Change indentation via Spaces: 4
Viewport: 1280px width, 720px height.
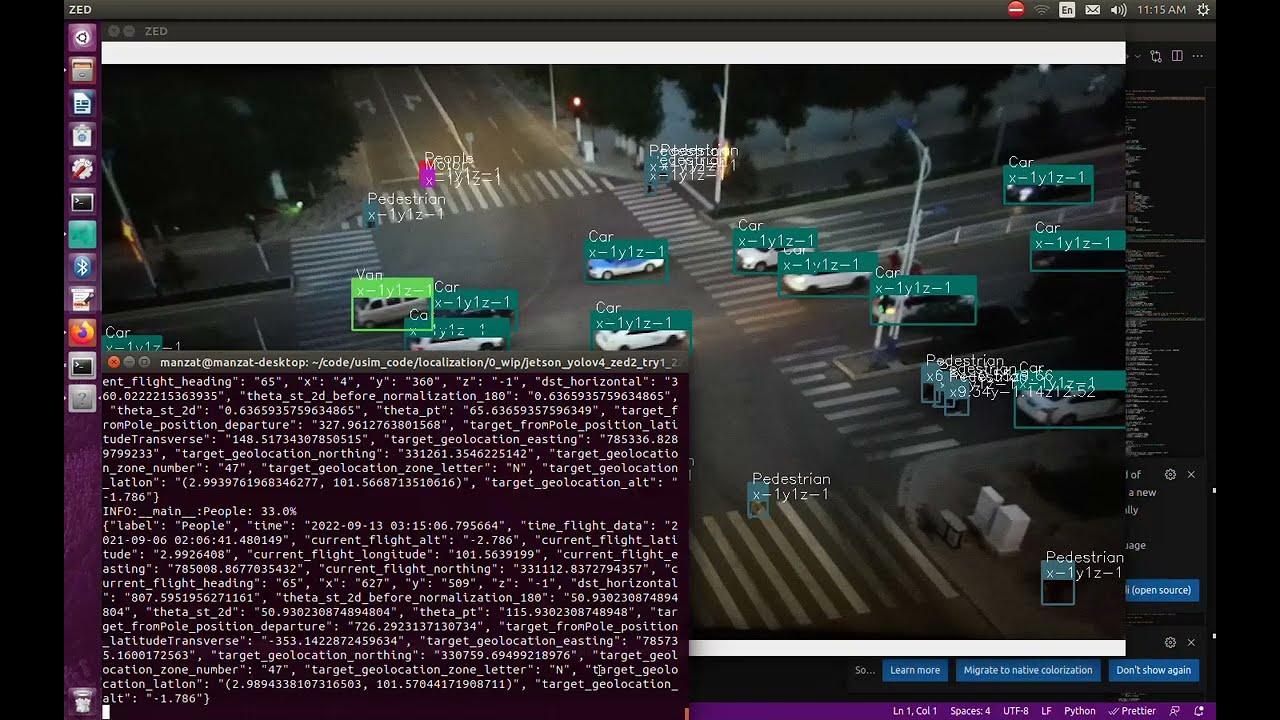[x=970, y=711]
